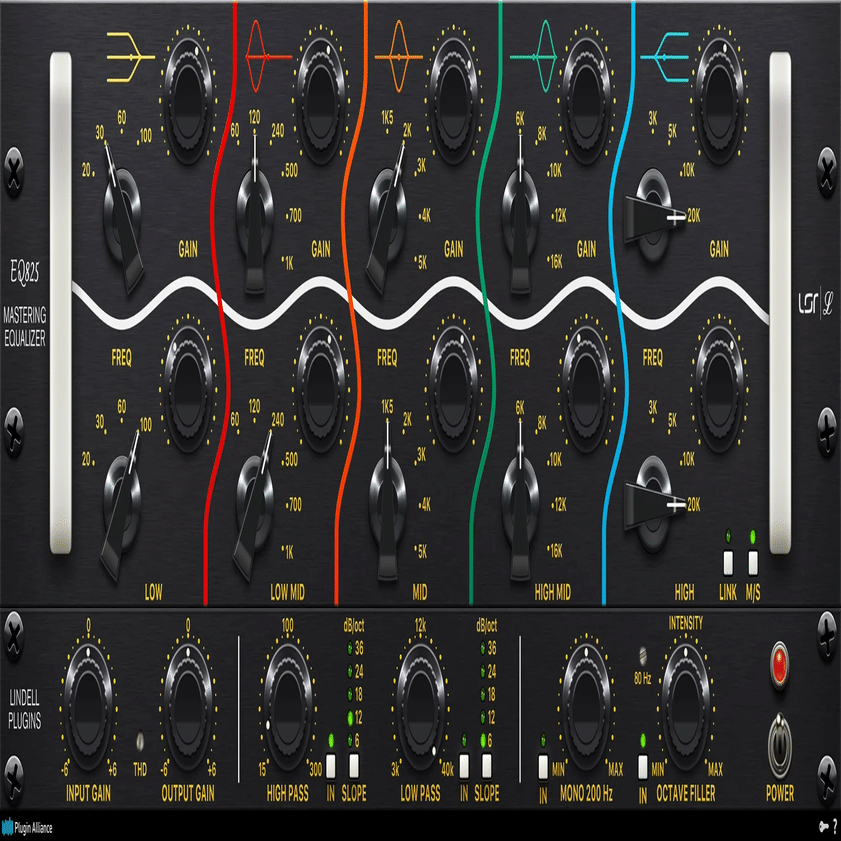This screenshot has height=841, width=841.
Task: Click the upper row MID frequency selector switch
Action: click(x=387, y=217)
